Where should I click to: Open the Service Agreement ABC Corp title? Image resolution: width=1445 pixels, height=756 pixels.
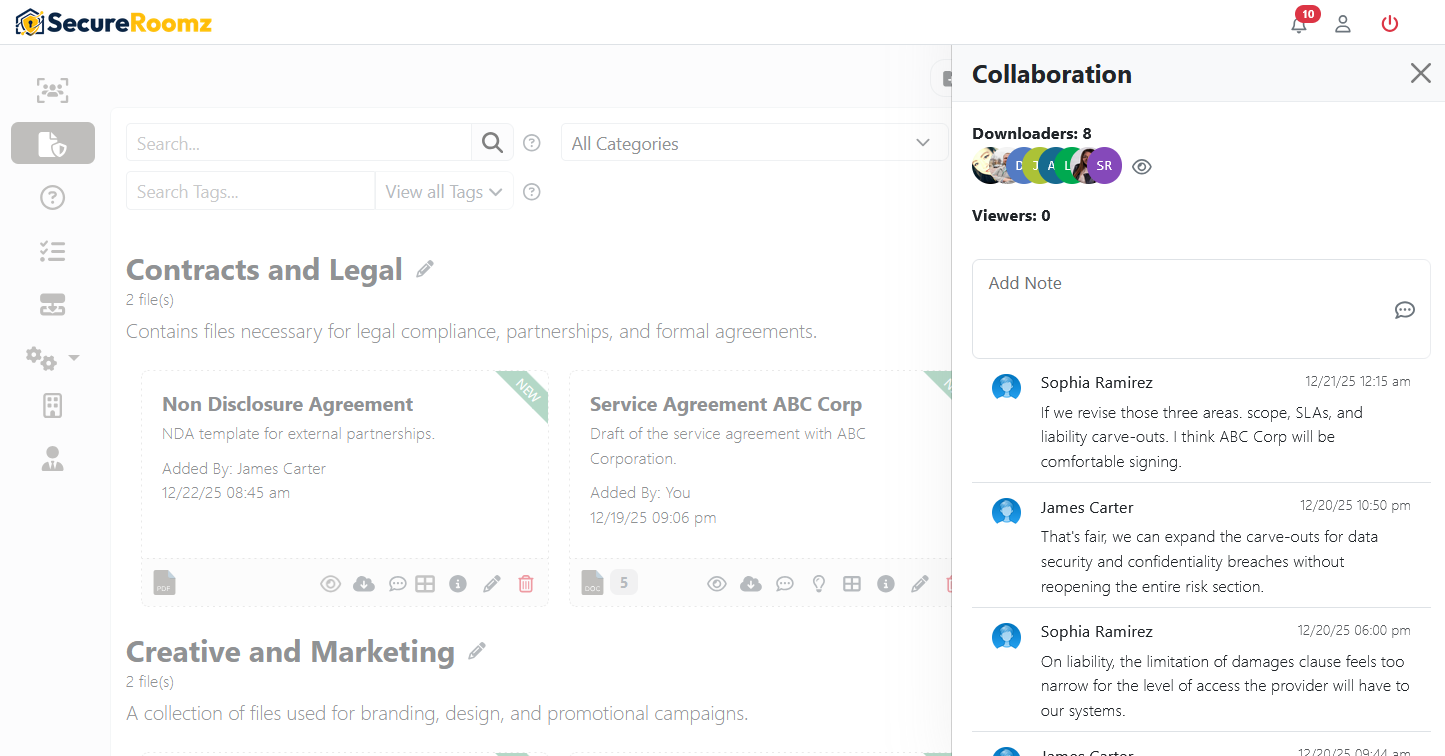(726, 404)
